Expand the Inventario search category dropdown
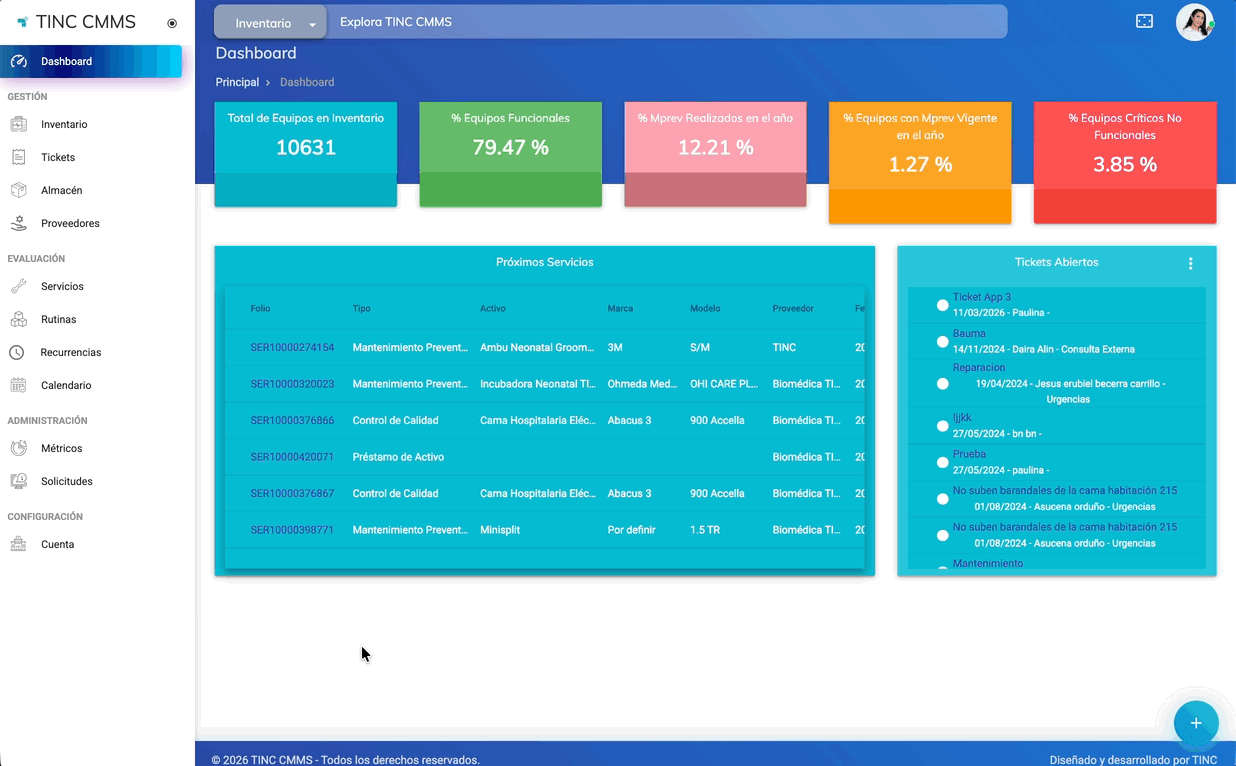 [x=271, y=22]
